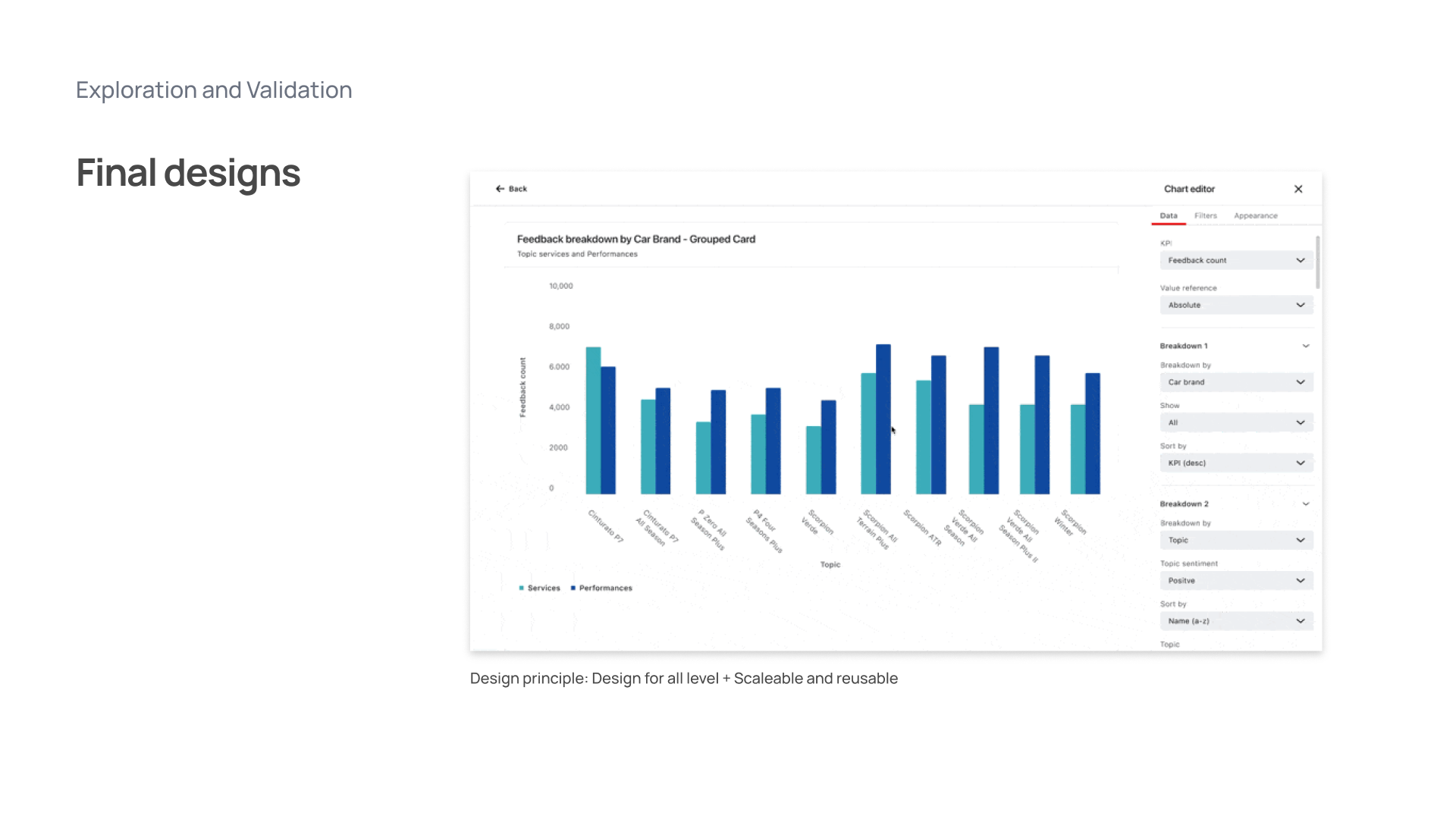Open the Show All dropdown

pos(1236,422)
